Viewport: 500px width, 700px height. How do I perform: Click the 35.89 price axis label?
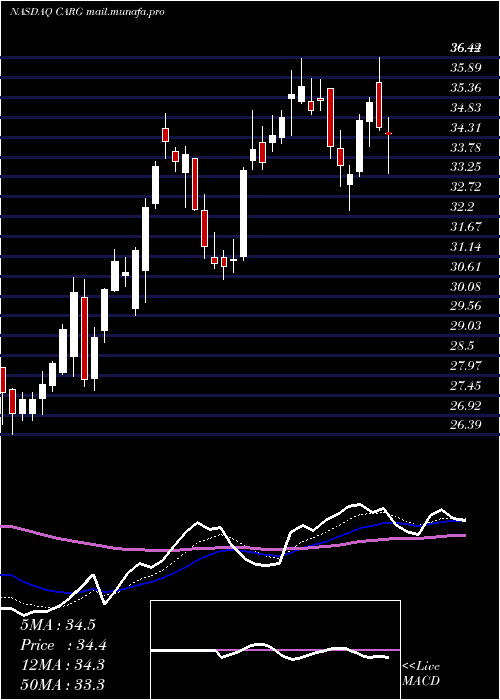click(465, 68)
